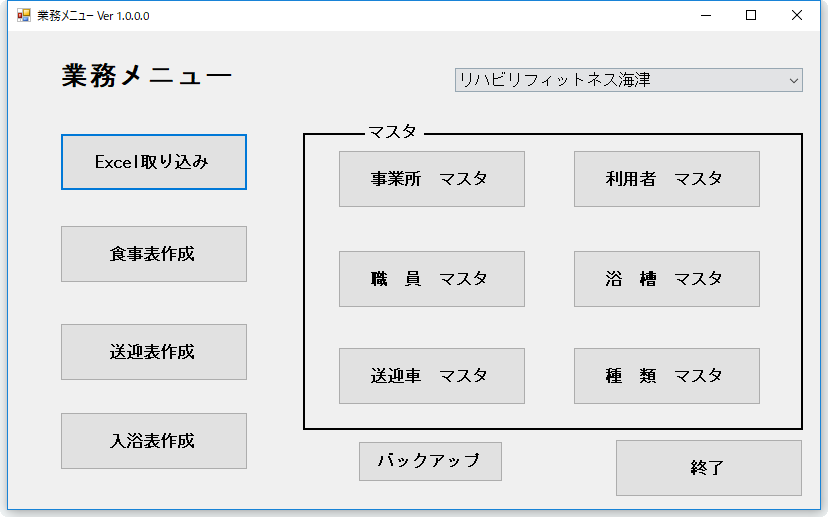Exit using the 終了 button
828x517 pixels.
click(x=708, y=468)
